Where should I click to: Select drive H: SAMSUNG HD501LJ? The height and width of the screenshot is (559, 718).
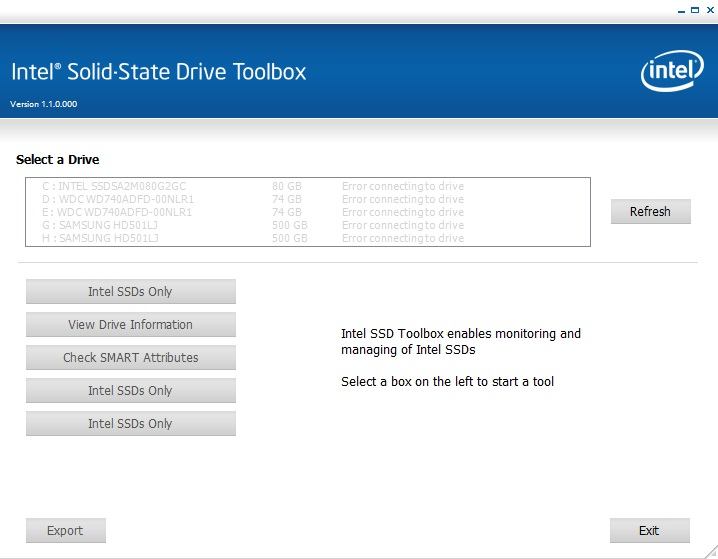pyautogui.click(x=308, y=238)
